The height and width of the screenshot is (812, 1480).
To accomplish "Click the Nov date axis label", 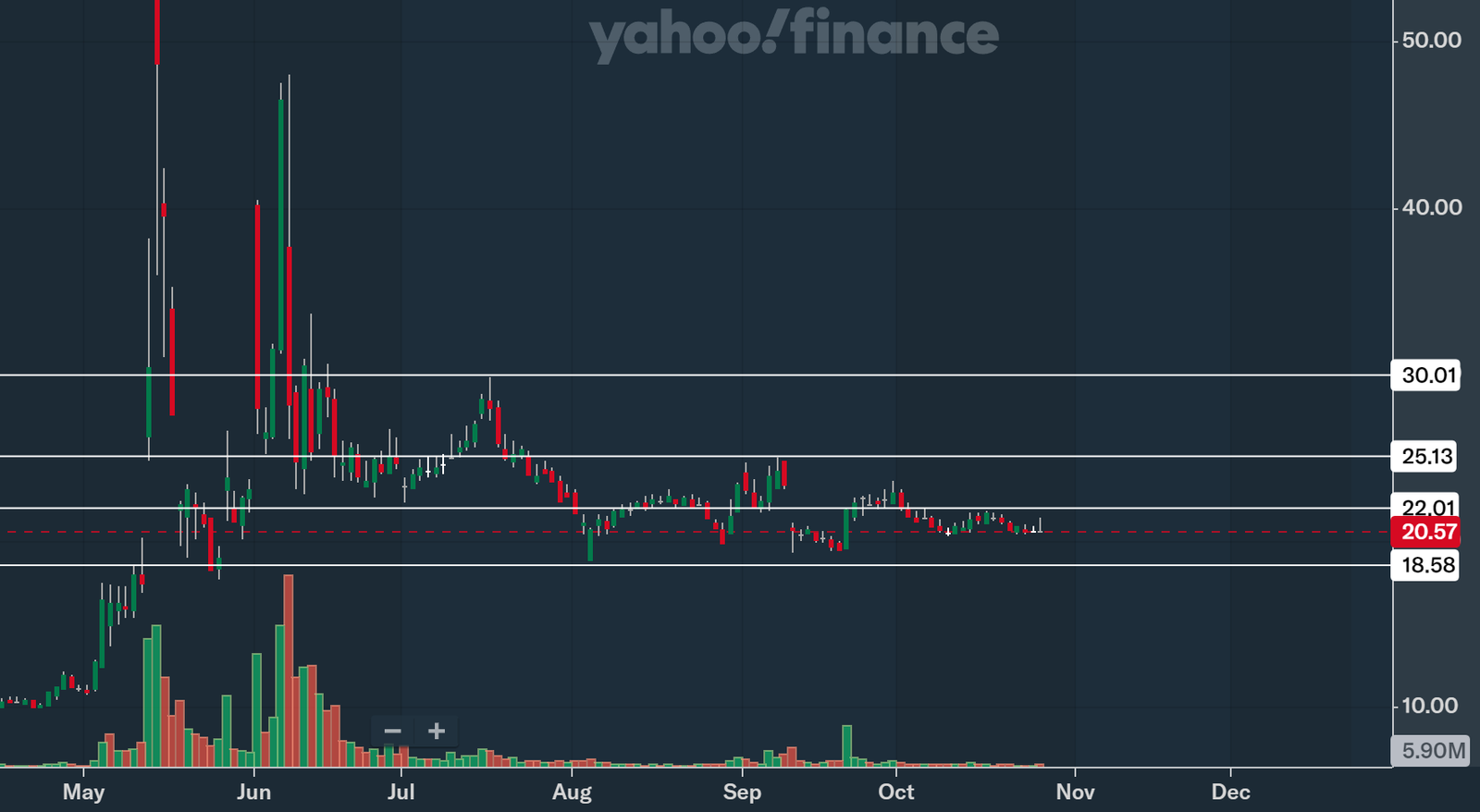I will (x=1075, y=793).
